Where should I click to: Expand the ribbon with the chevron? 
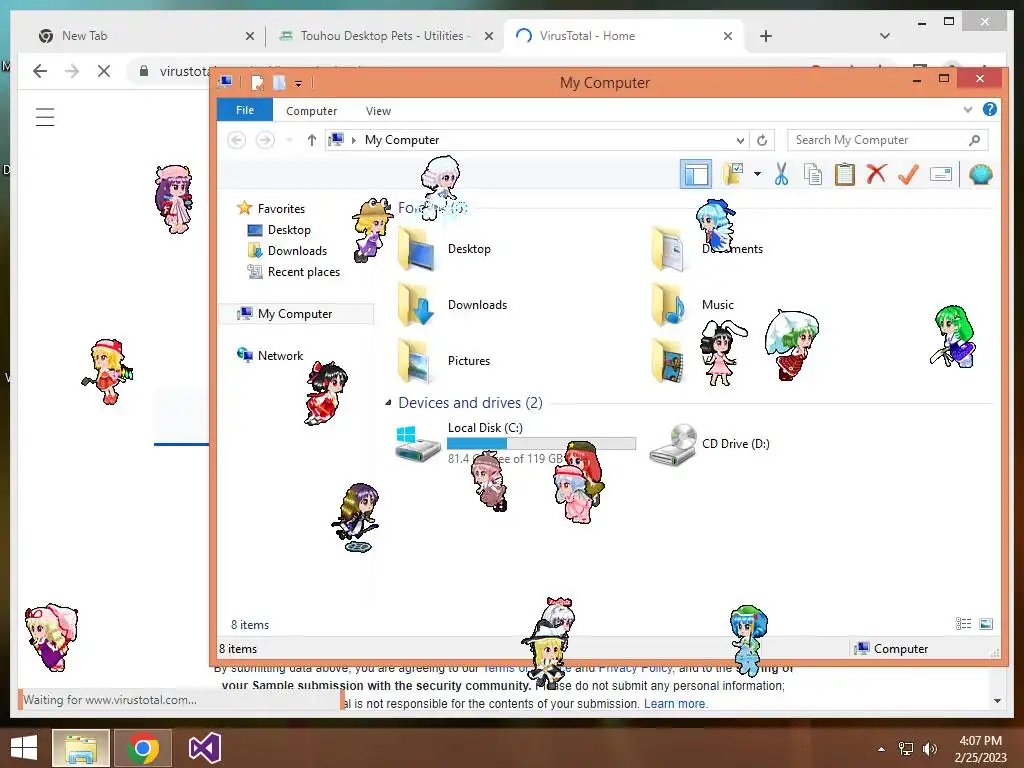(968, 110)
